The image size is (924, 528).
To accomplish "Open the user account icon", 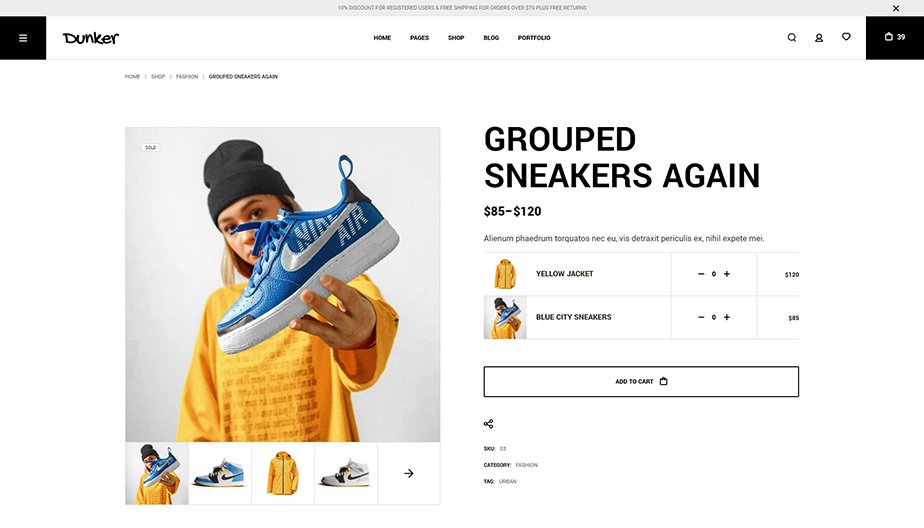I will pos(819,38).
